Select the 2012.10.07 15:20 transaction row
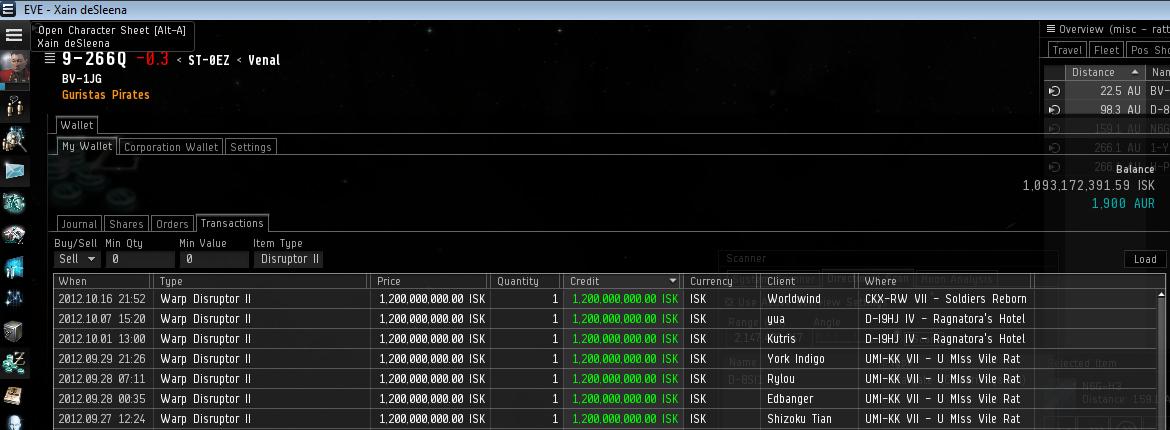1170x430 pixels. (x=604, y=319)
